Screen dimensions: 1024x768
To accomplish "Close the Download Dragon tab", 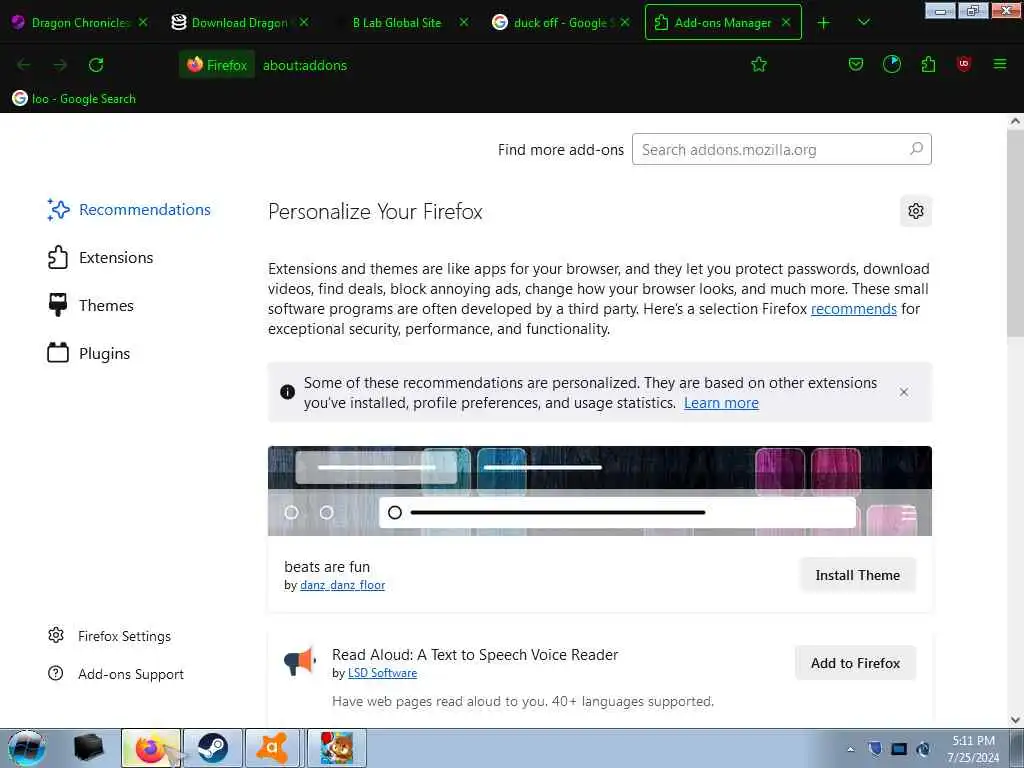I will click(x=304, y=22).
